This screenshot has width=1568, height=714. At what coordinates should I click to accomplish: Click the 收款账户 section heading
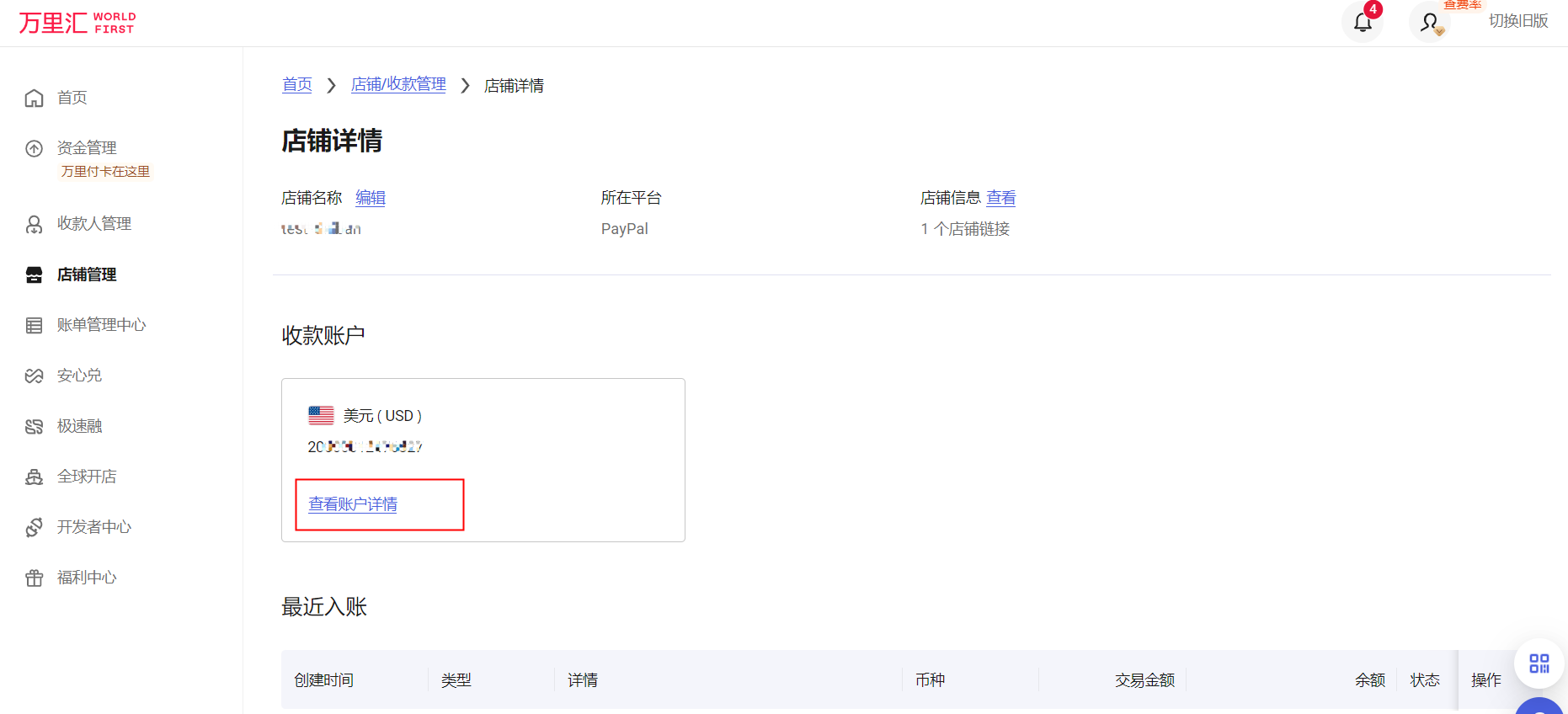(323, 335)
